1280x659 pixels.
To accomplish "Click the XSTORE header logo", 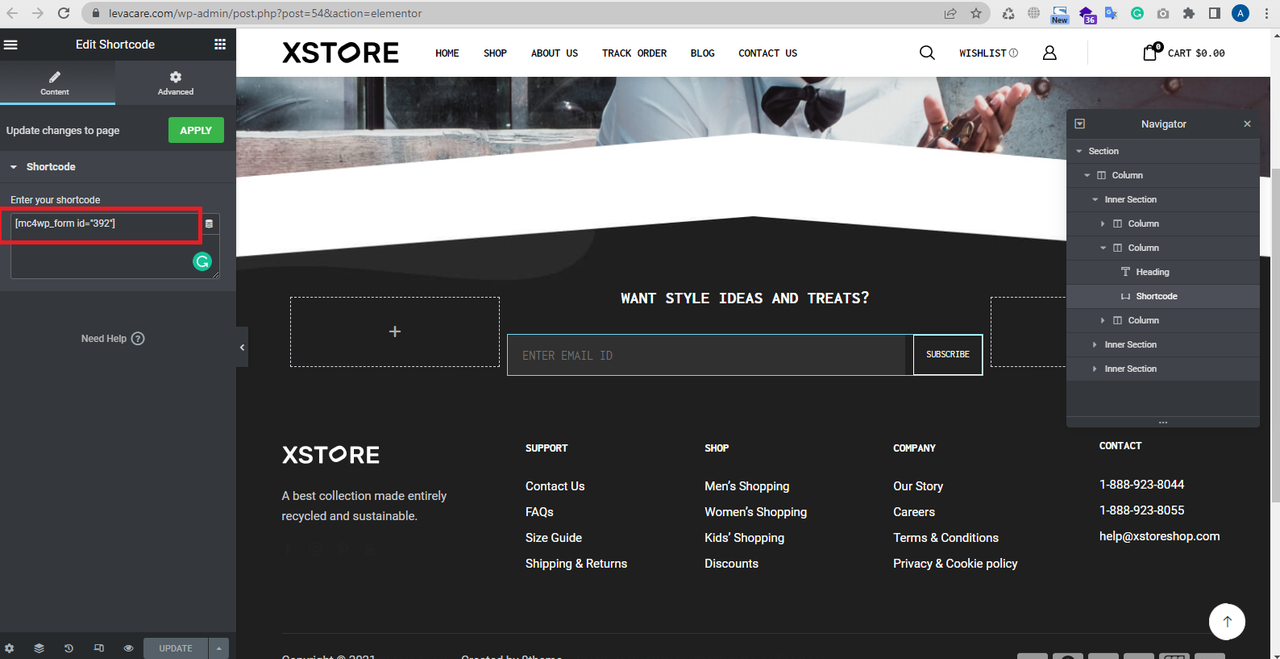I will coord(340,53).
